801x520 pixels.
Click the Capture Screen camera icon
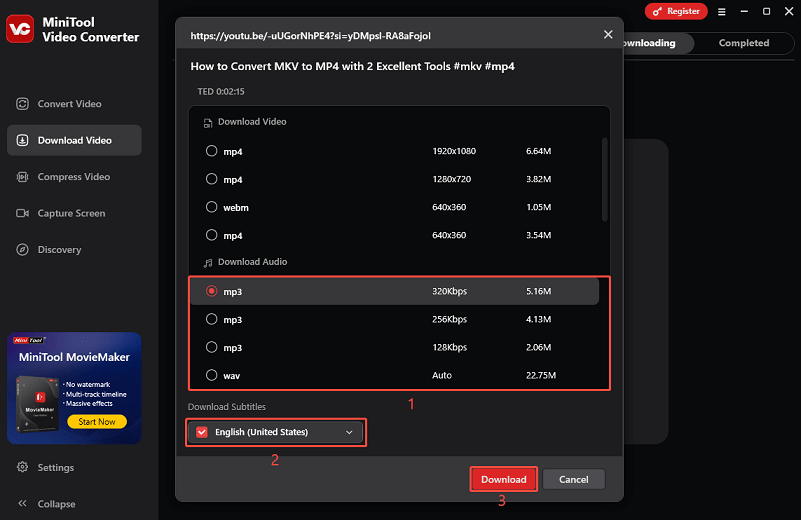22,213
